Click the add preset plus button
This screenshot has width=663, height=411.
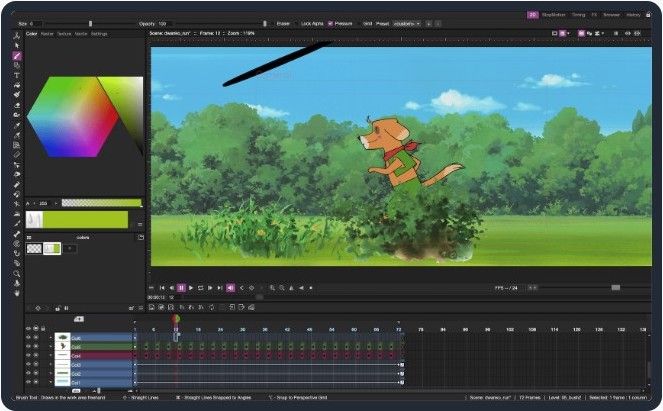point(428,24)
